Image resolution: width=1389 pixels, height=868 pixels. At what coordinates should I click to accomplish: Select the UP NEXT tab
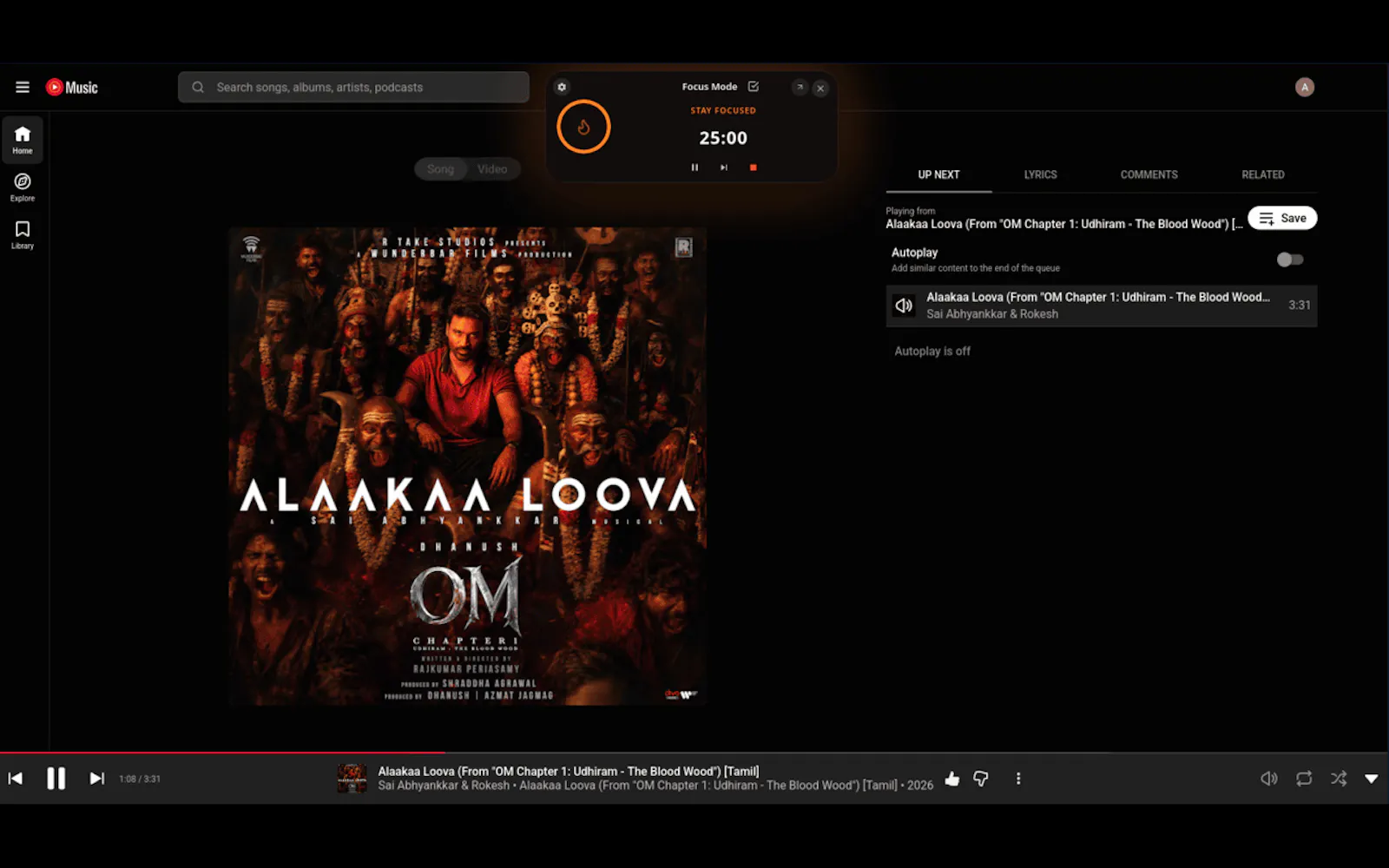pos(938,174)
